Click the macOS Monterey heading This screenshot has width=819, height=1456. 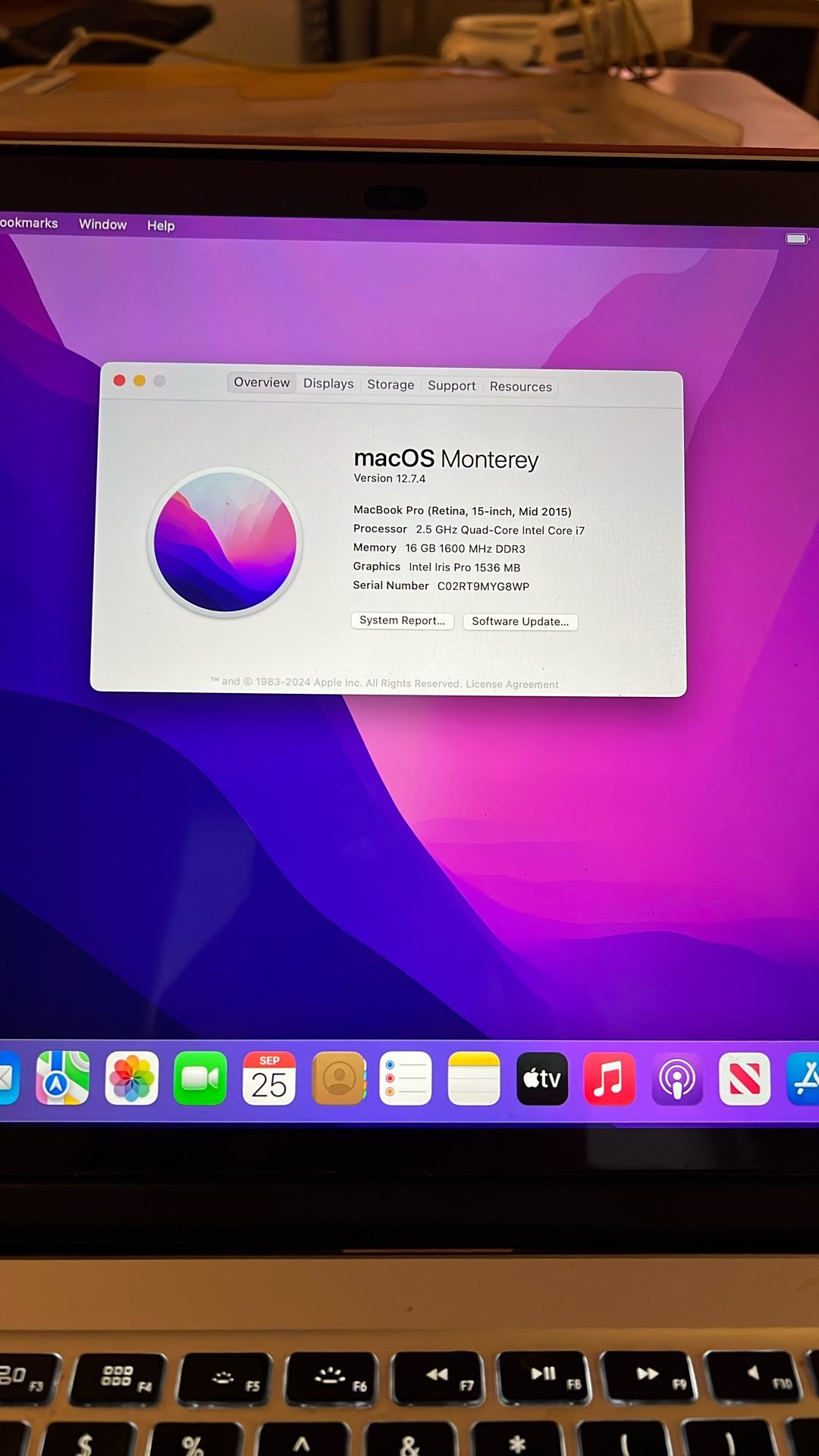click(x=446, y=459)
